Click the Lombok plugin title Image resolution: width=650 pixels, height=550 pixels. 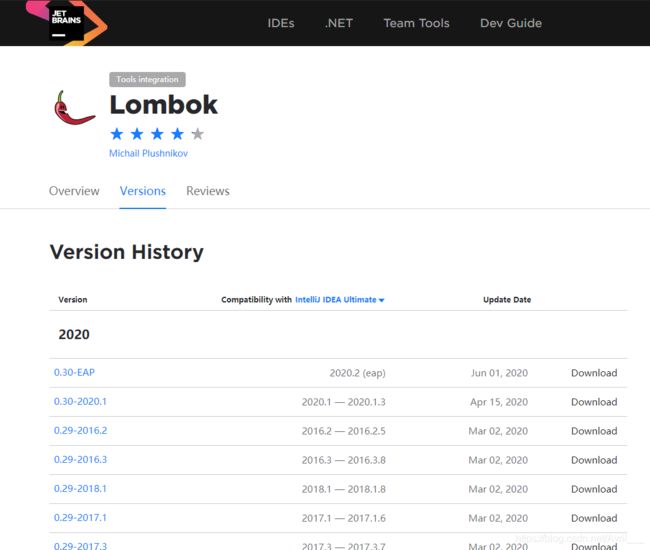163,104
